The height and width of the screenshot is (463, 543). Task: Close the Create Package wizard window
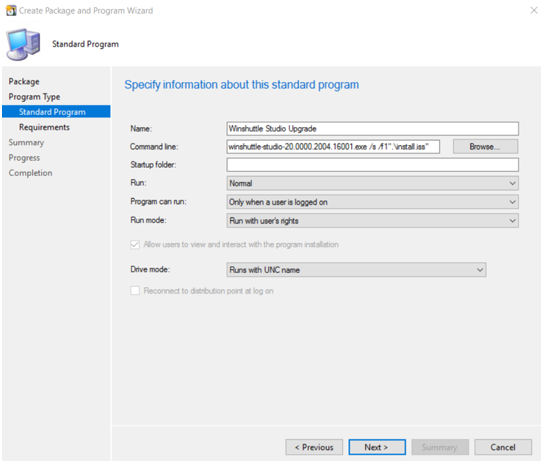[534, 10]
